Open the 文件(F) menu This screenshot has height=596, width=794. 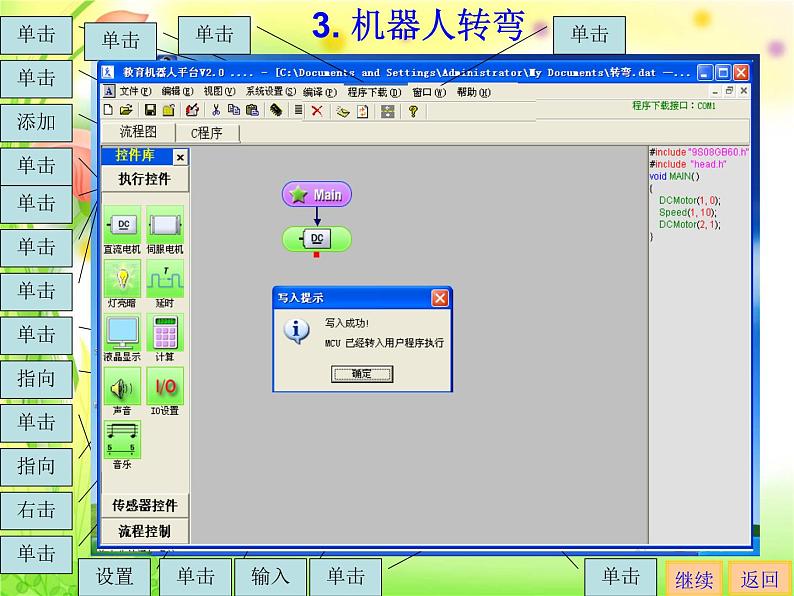(136, 92)
